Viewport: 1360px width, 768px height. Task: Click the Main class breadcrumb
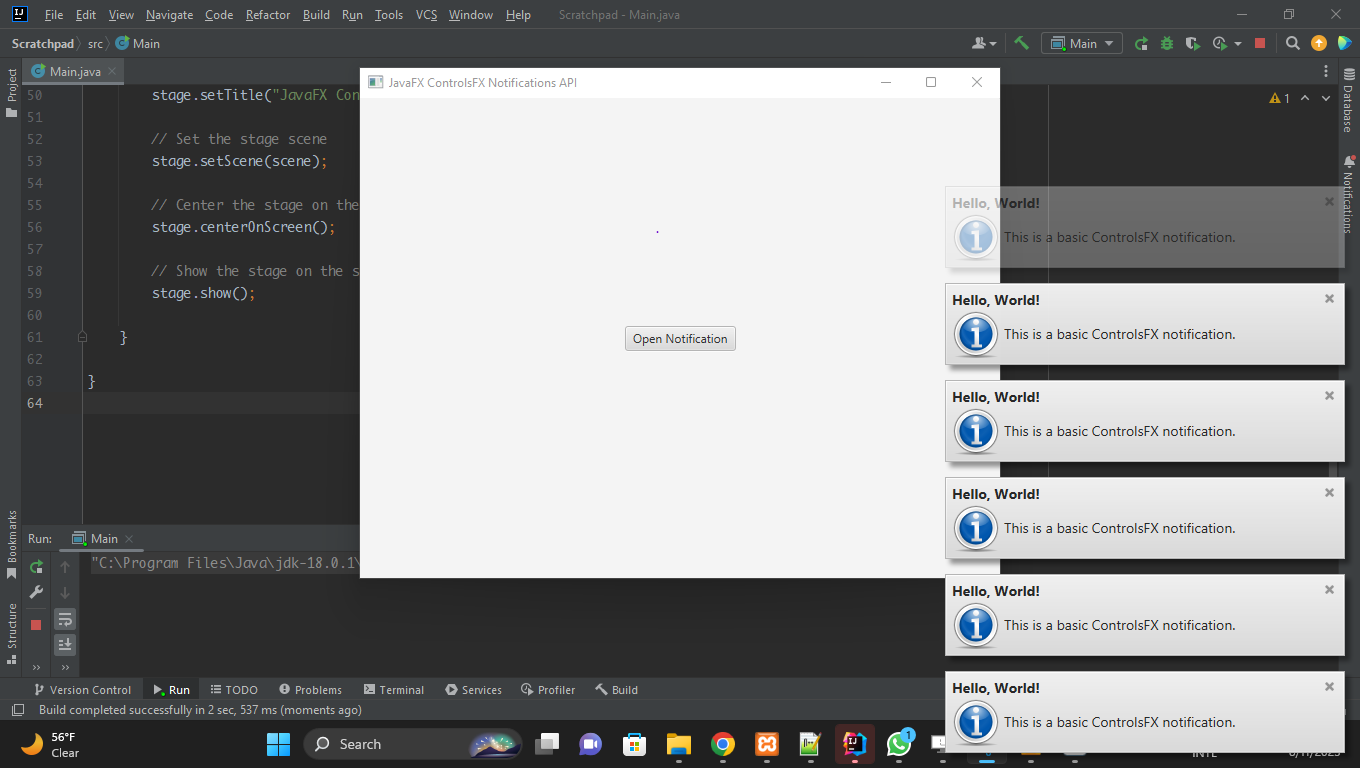pyautogui.click(x=138, y=43)
